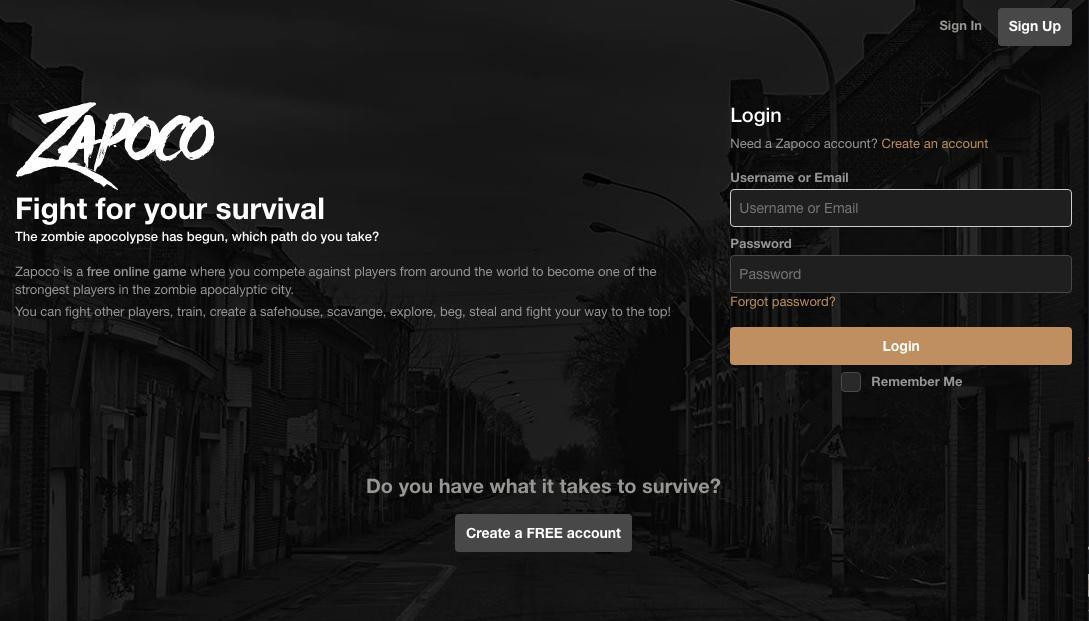Viewport: 1089px width, 621px height.
Task: Click the 'You can fight other players' sentence
Action: click(342, 312)
